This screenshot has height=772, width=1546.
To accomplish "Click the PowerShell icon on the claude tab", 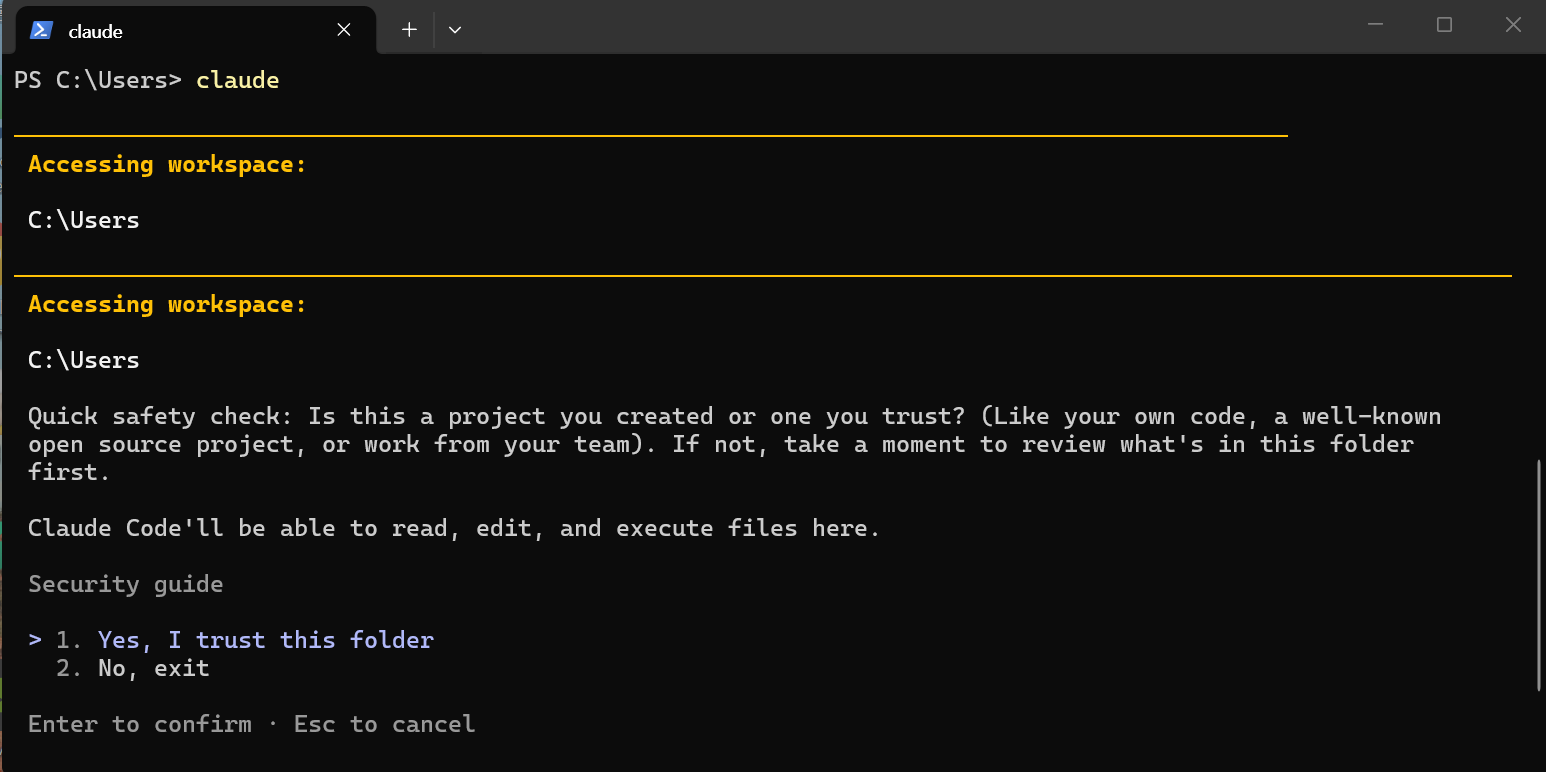I will pyautogui.click(x=41, y=30).
